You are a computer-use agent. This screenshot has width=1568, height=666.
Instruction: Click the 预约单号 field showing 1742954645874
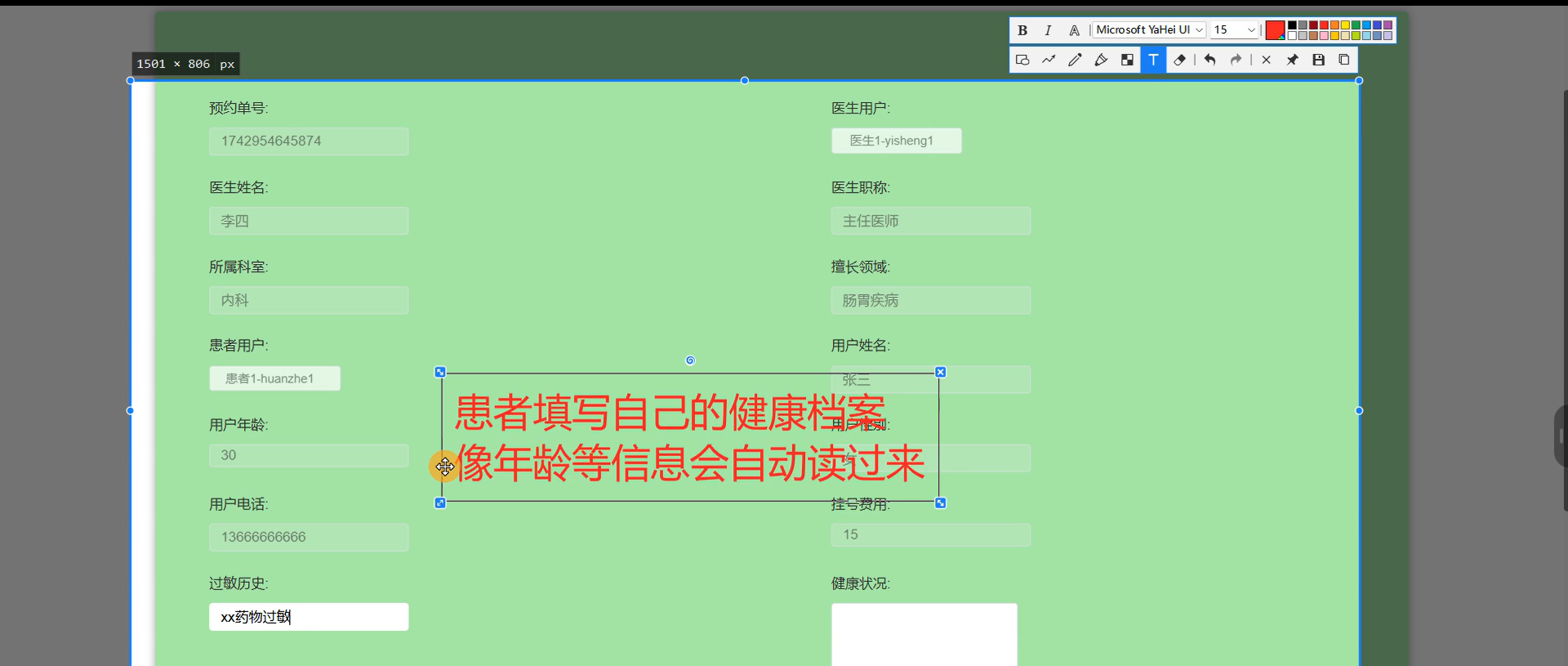309,141
